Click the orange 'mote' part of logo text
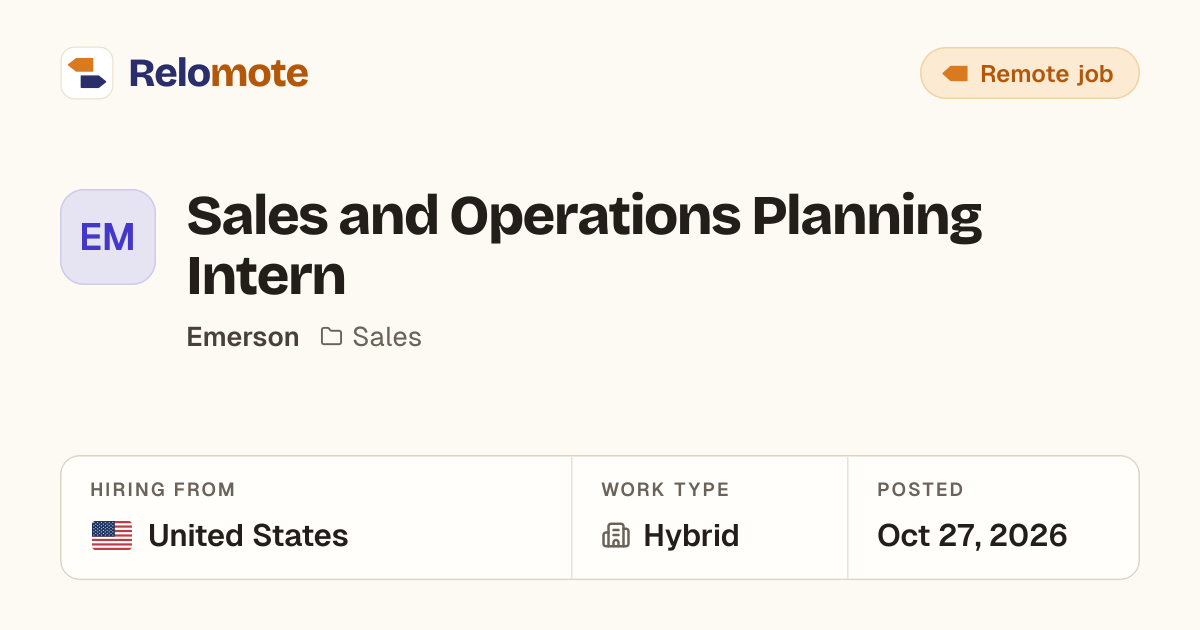 (x=259, y=73)
